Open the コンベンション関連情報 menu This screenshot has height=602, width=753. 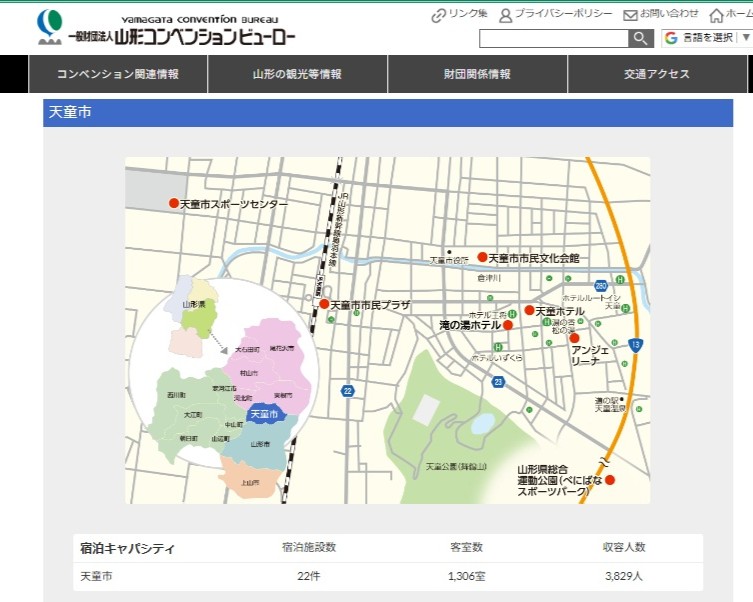click(118, 74)
